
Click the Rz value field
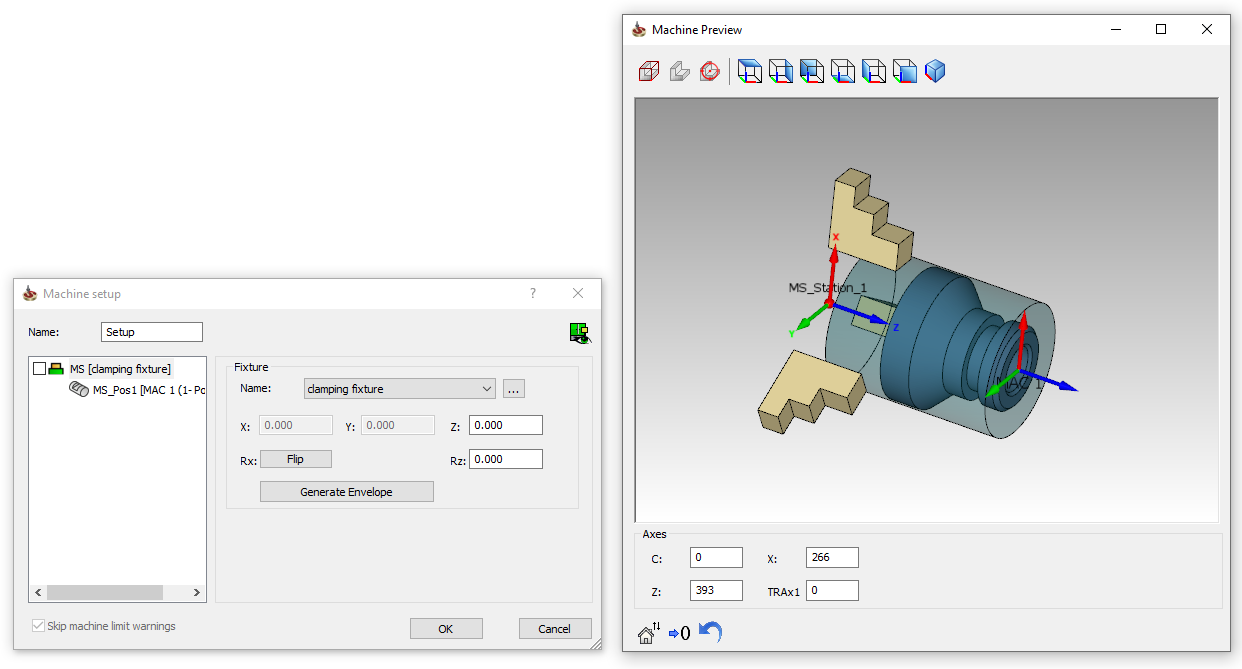[x=506, y=459]
